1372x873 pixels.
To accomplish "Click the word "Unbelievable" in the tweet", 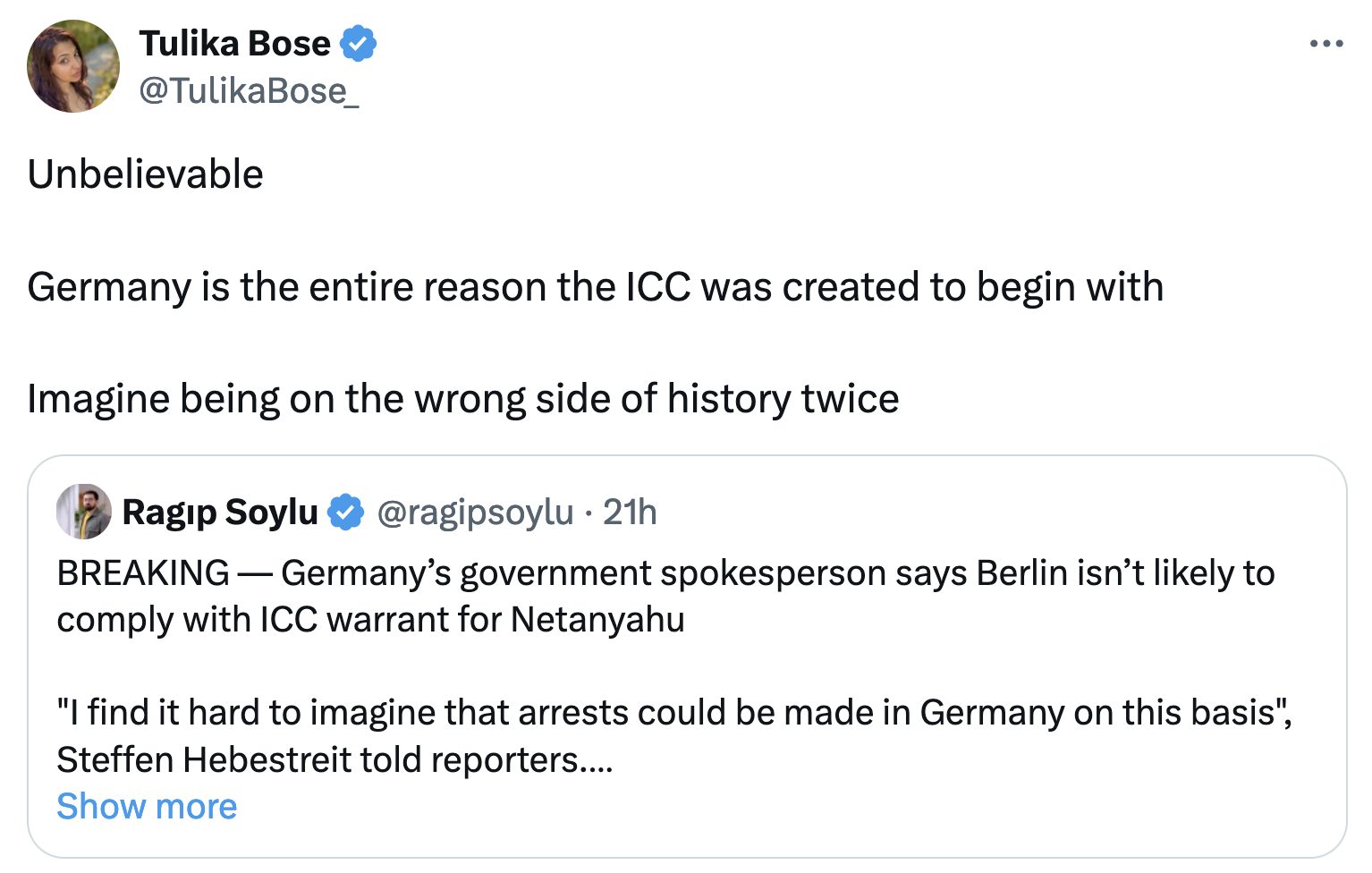I will click(x=146, y=174).
